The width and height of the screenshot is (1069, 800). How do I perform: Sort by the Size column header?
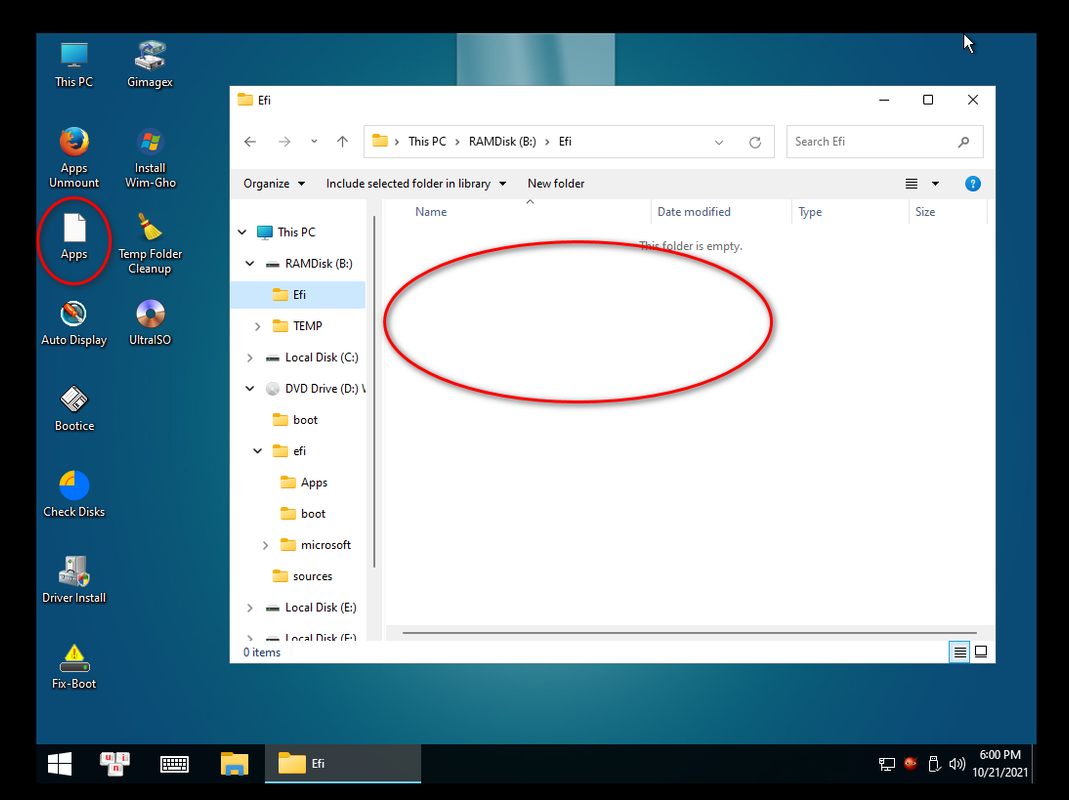click(x=948, y=212)
